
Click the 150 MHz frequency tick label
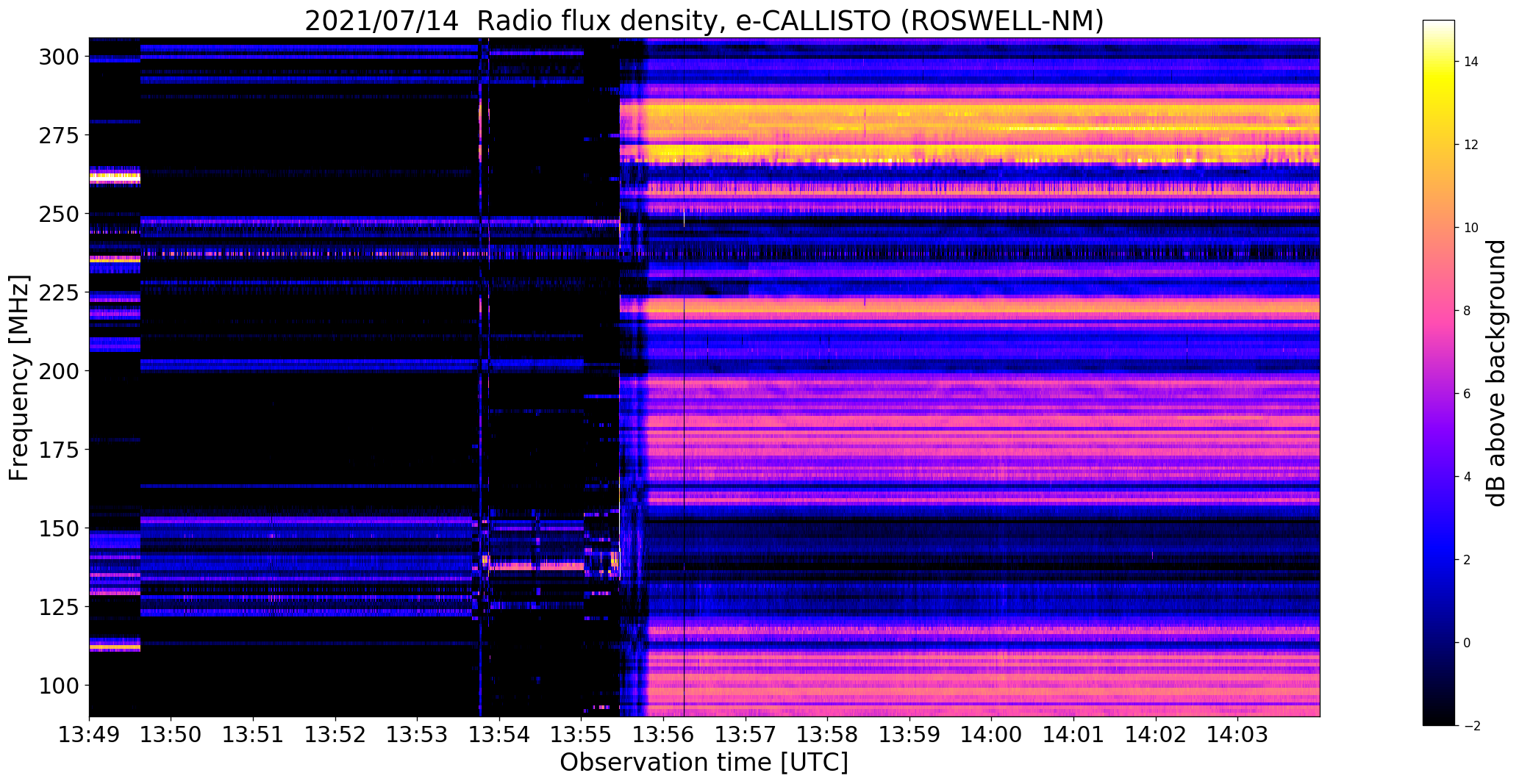59,528
